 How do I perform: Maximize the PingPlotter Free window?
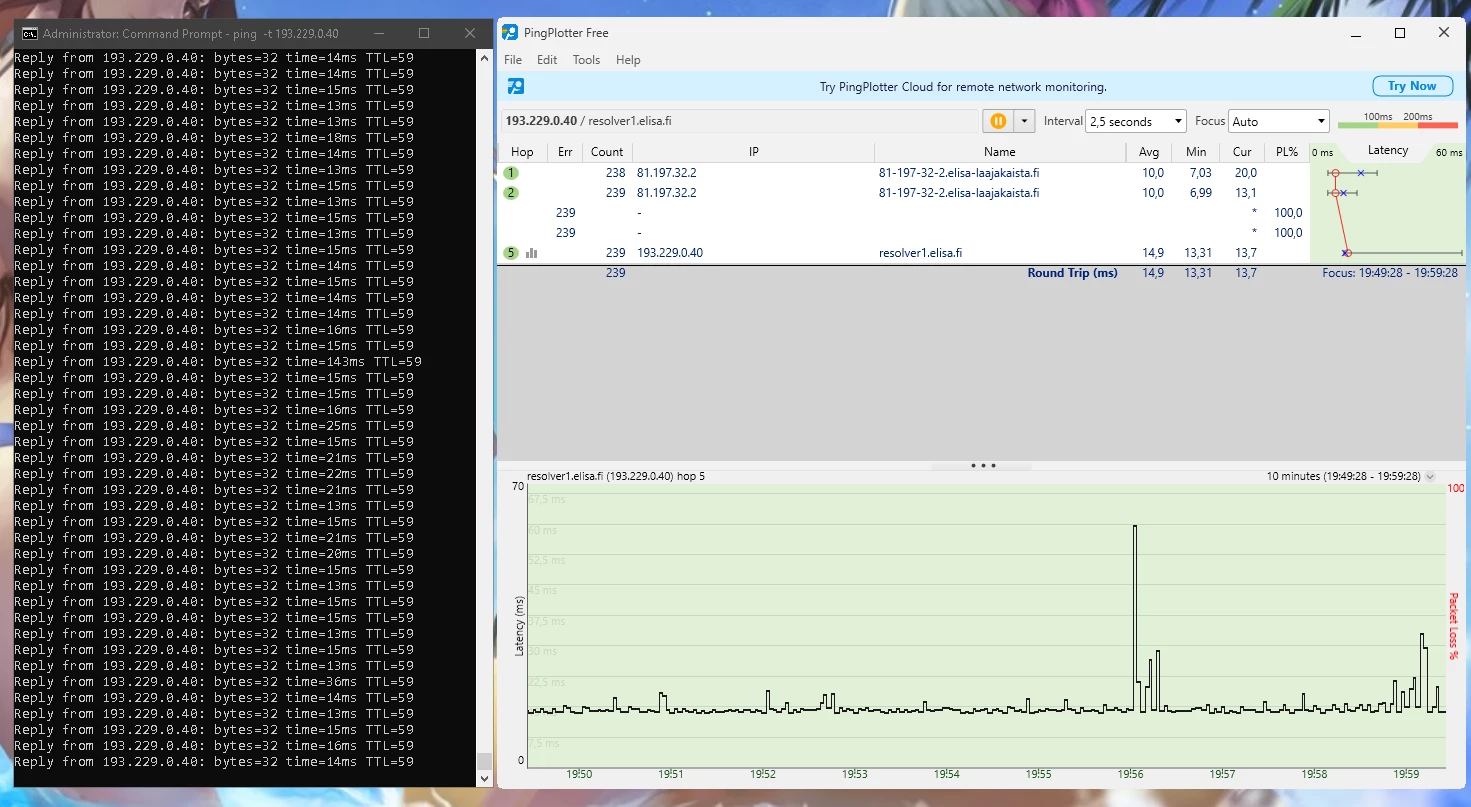1400,33
